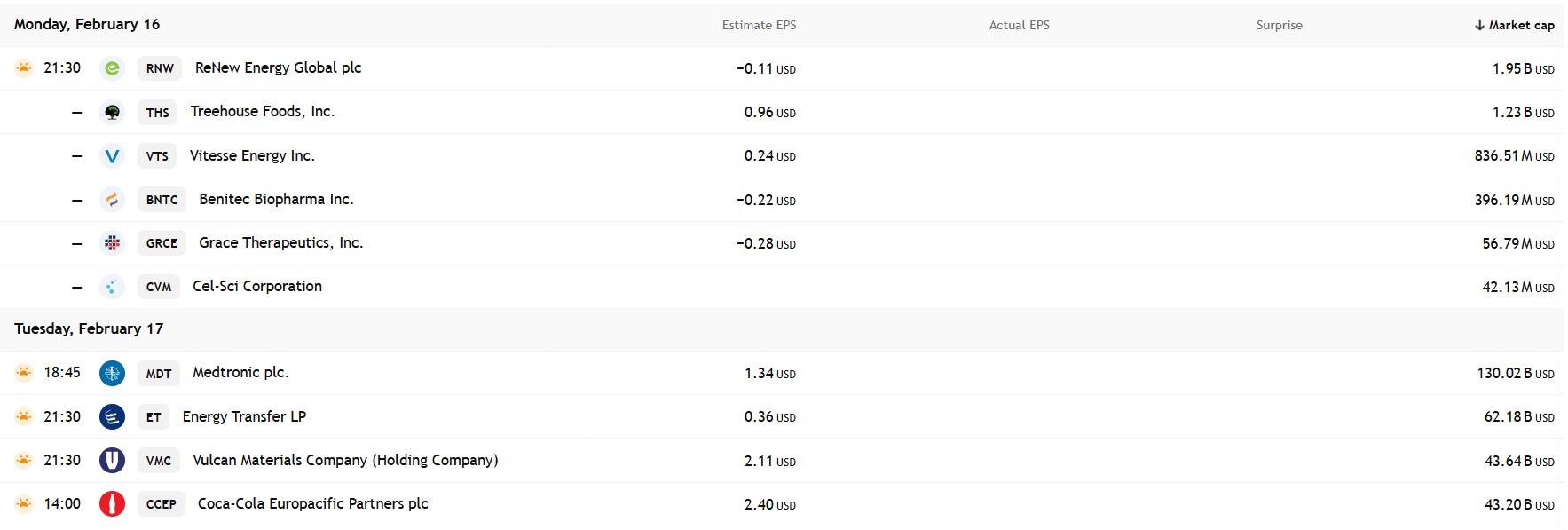Open the Vitesse Energy Inc. link
Screen dimensions: 1568x530
click(x=252, y=156)
